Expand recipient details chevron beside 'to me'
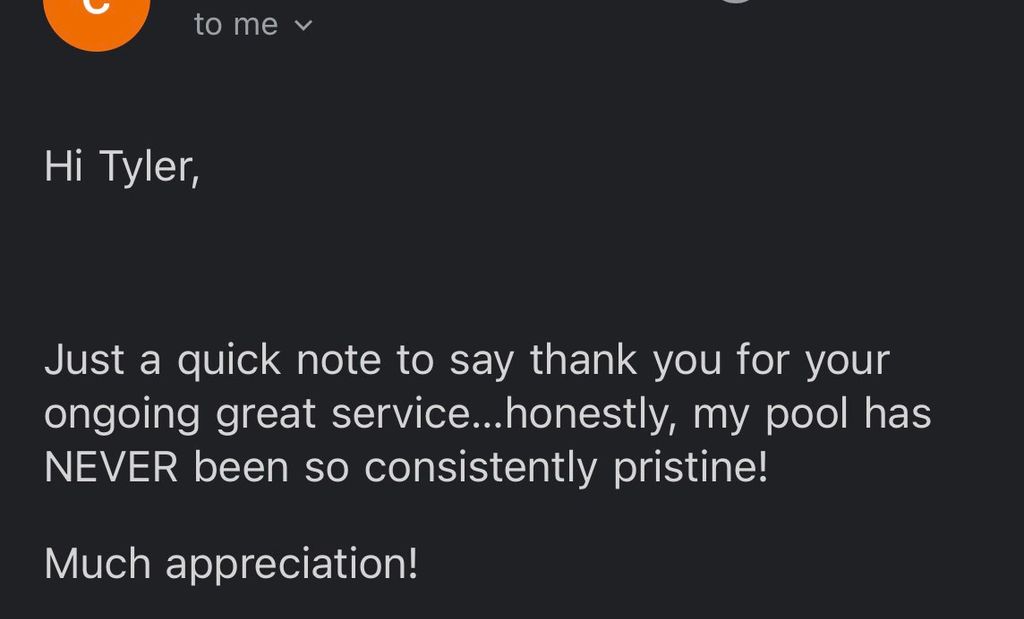Screen dimensions: 1024x619 pos(304,26)
